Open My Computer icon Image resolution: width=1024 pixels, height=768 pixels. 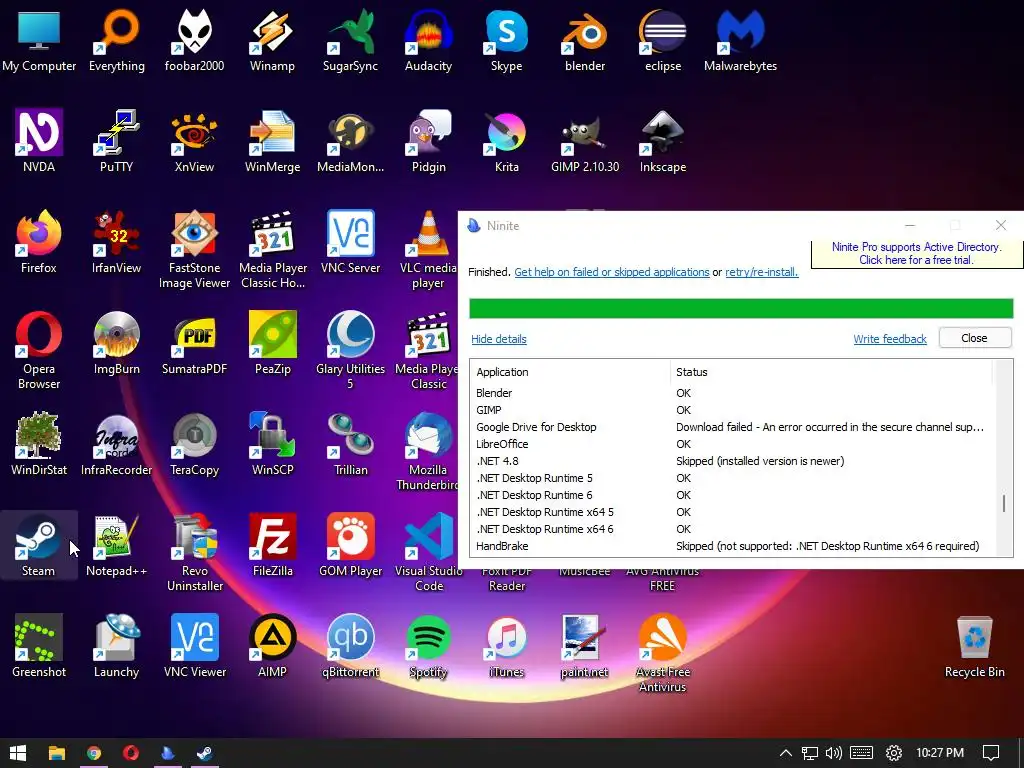tap(39, 40)
